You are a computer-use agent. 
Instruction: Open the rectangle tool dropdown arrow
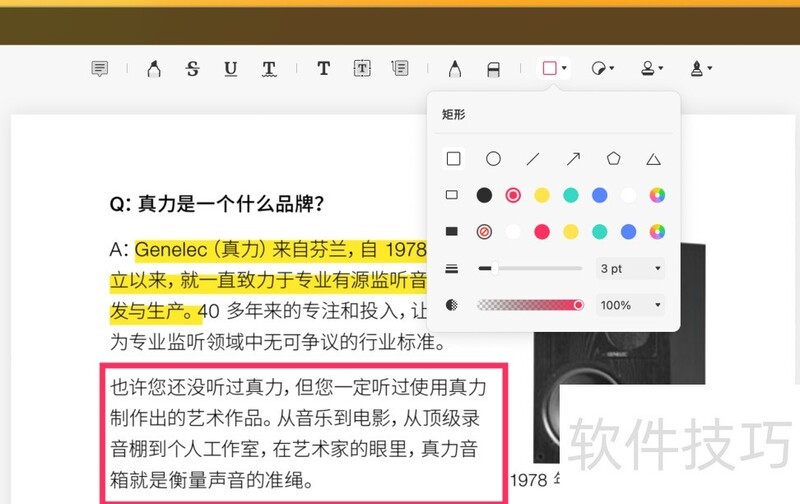tap(564, 68)
